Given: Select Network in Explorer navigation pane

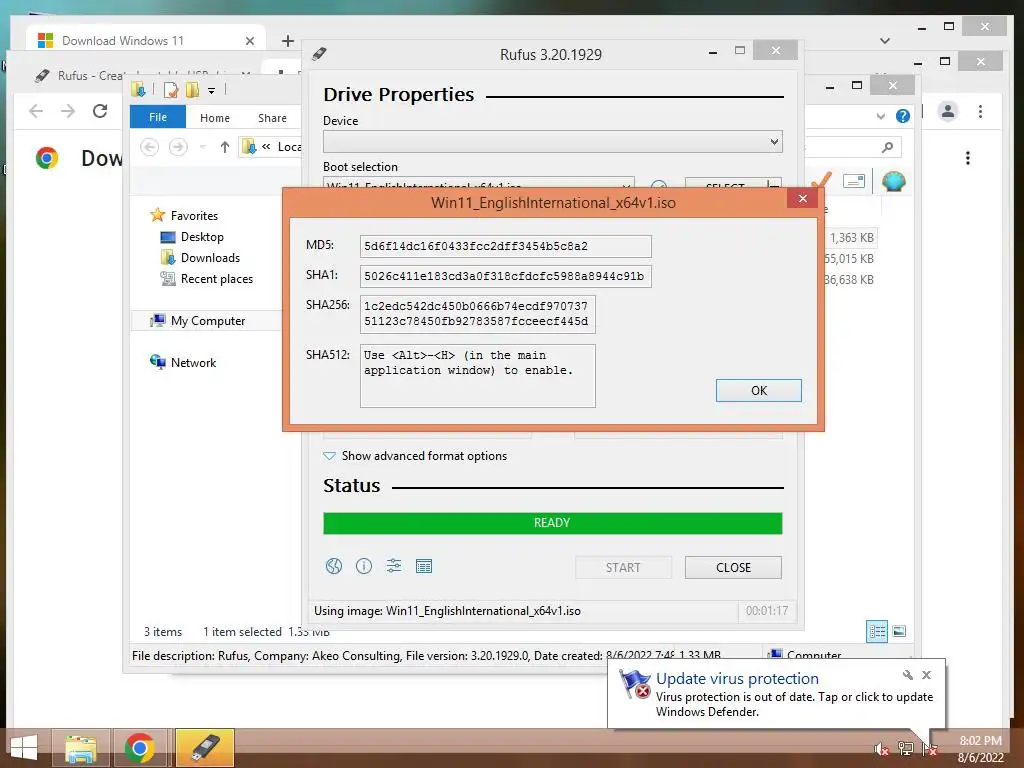Looking at the screenshot, I should tap(183, 362).
